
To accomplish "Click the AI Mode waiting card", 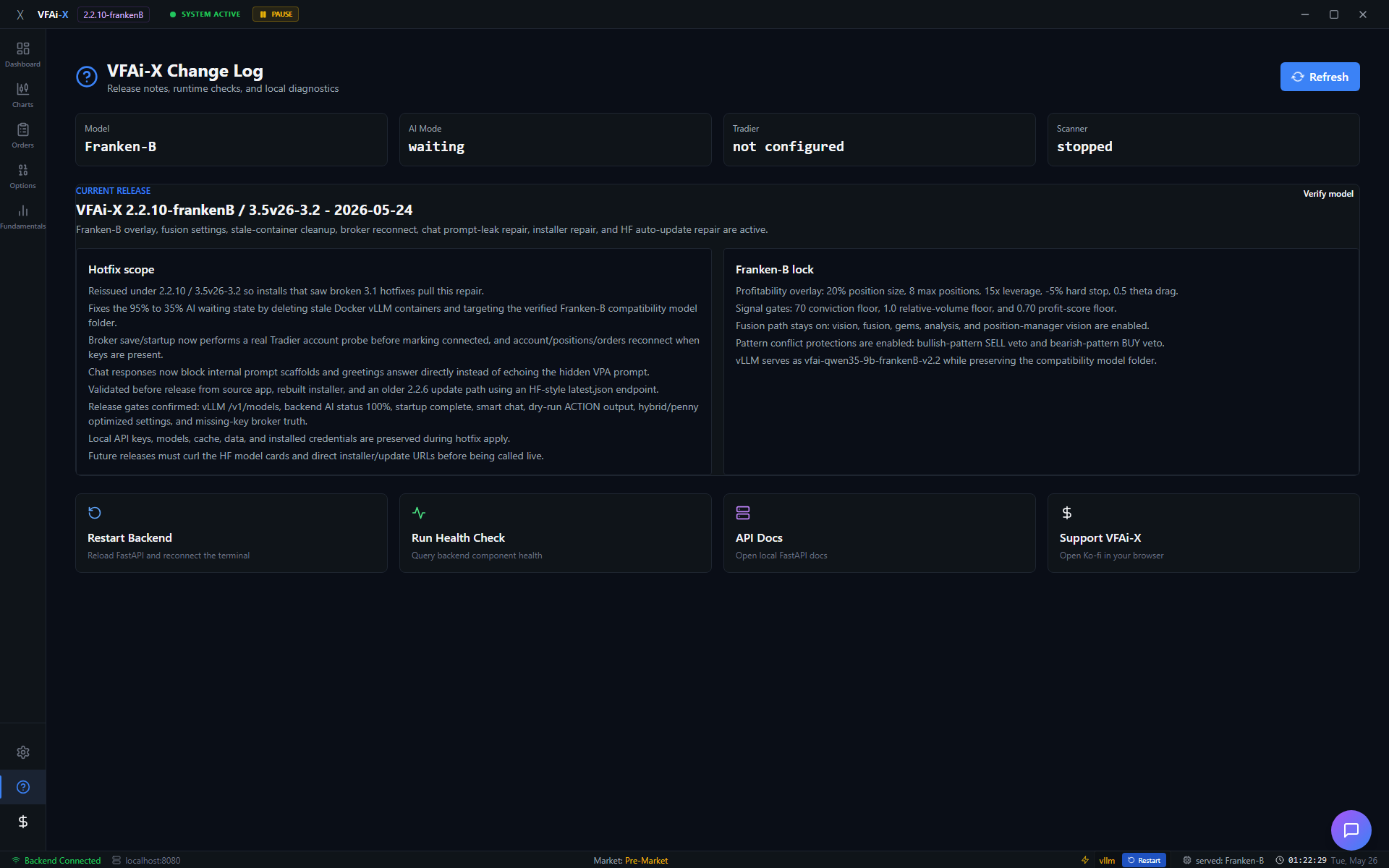I will (x=556, y=140).
